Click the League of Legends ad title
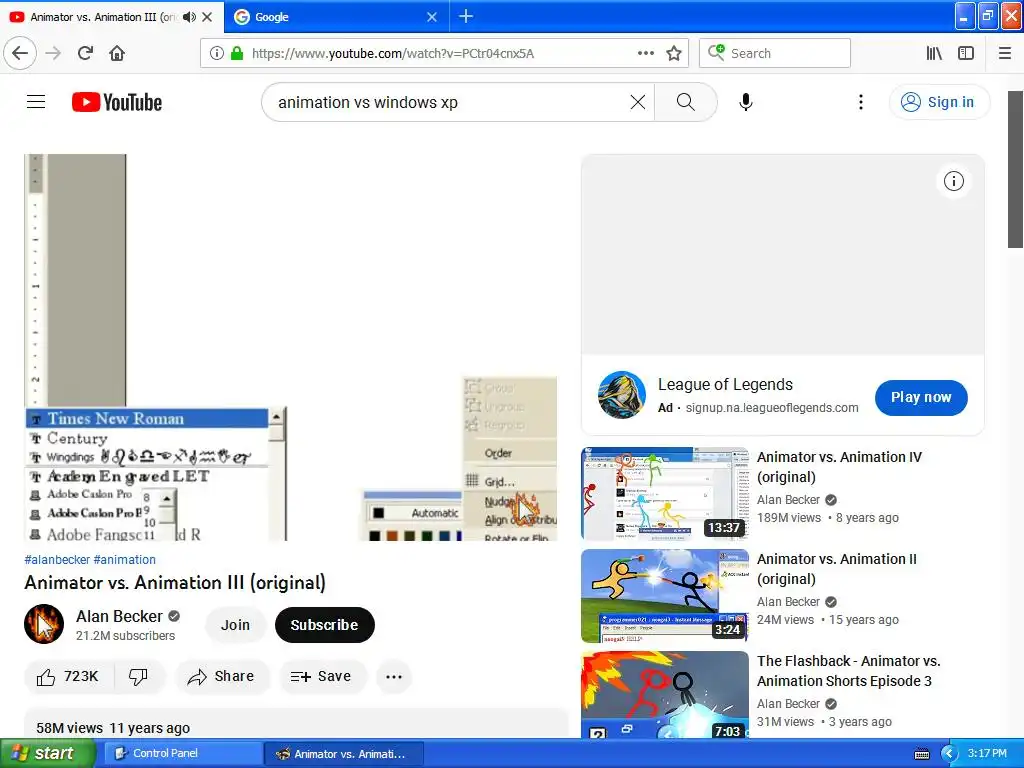The height and width of the screenshot is (768, 1024). tap(725, 385)
